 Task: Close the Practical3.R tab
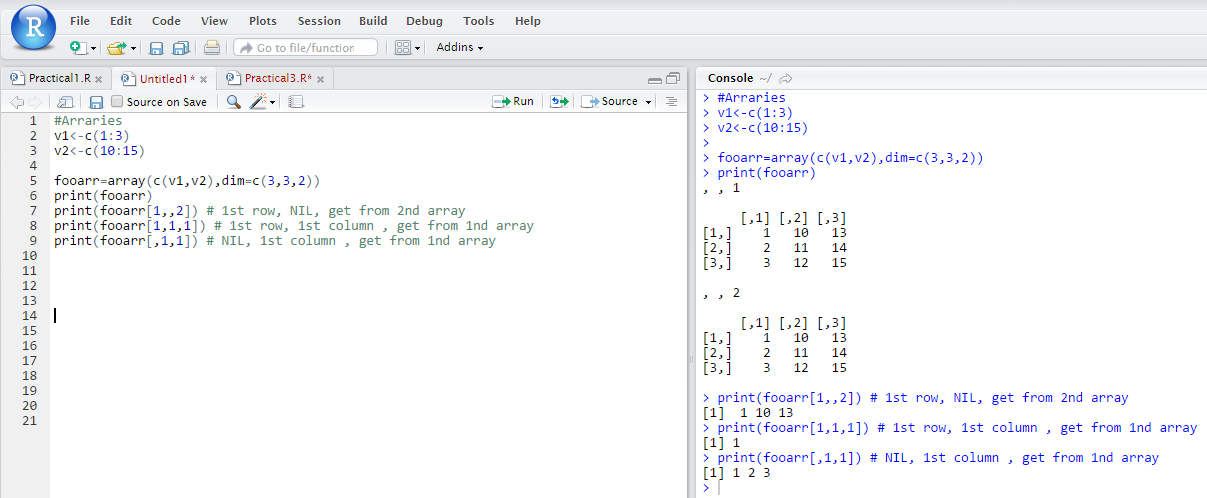tap(320, 79)
